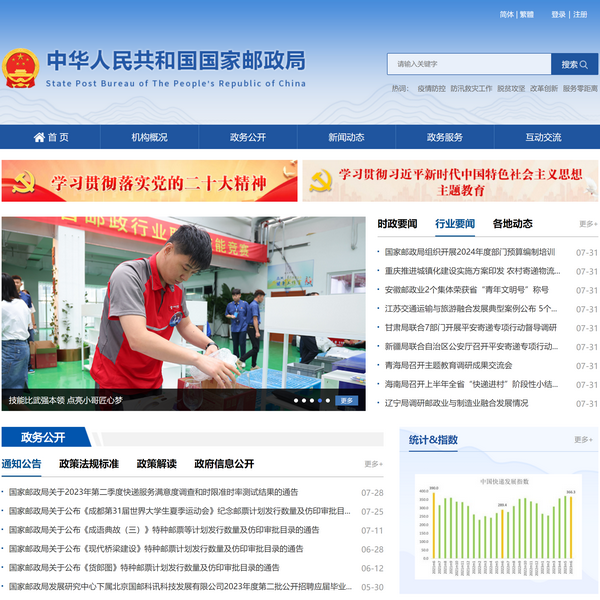The height and width of the screenshot is (600, 600).
Task: Expand 更多 beside 政府信息公开 tabs
Action: click(373, 464)
